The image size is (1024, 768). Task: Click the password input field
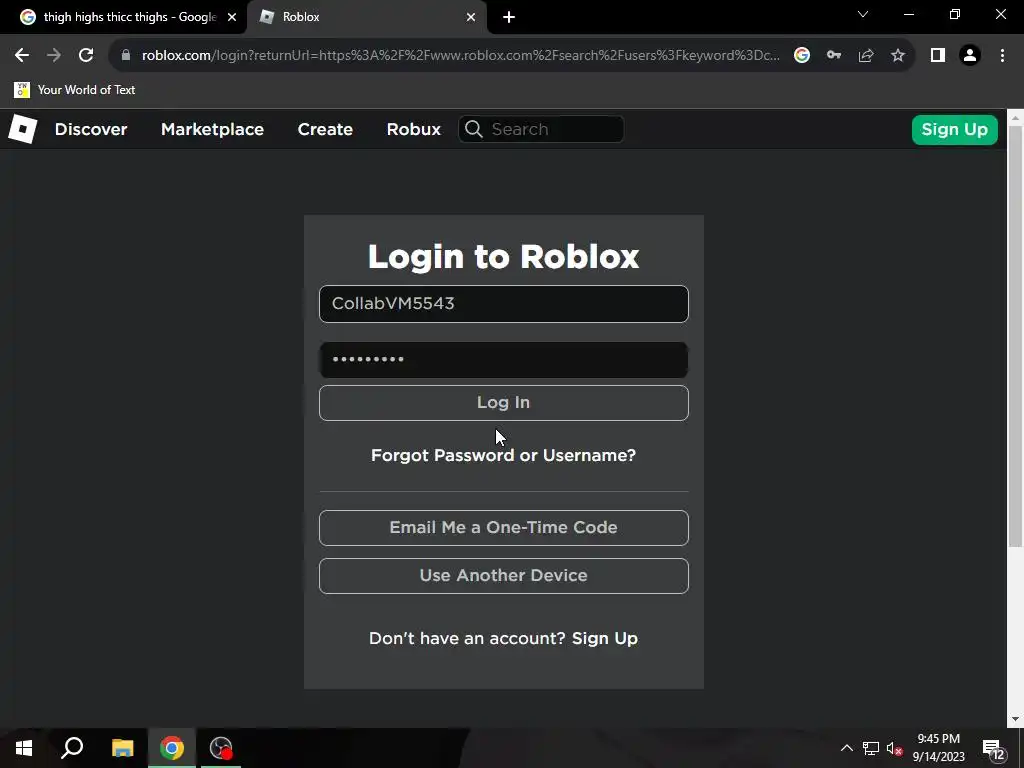(504, 360)
